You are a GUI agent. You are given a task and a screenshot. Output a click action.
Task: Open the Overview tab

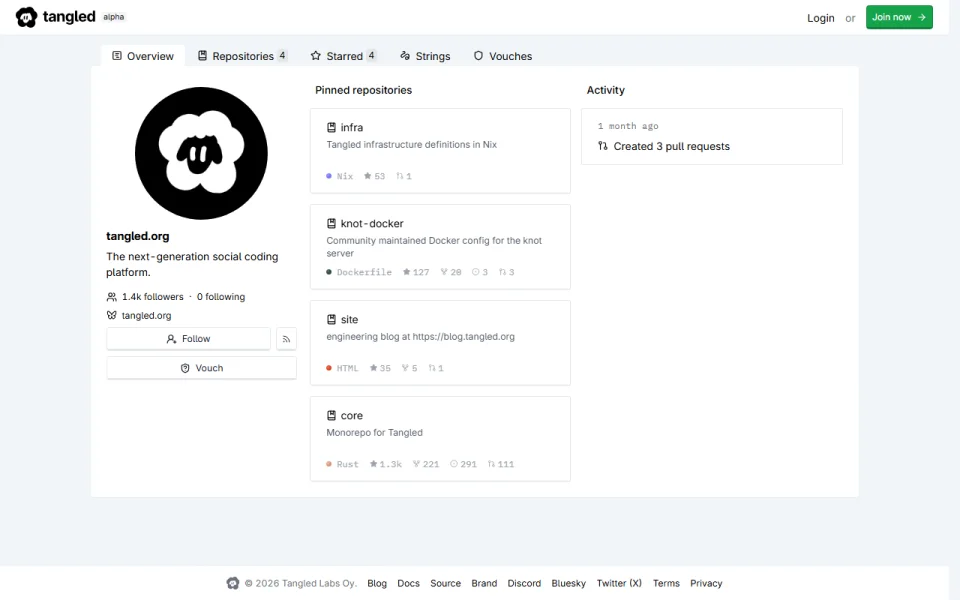point(143,56)
